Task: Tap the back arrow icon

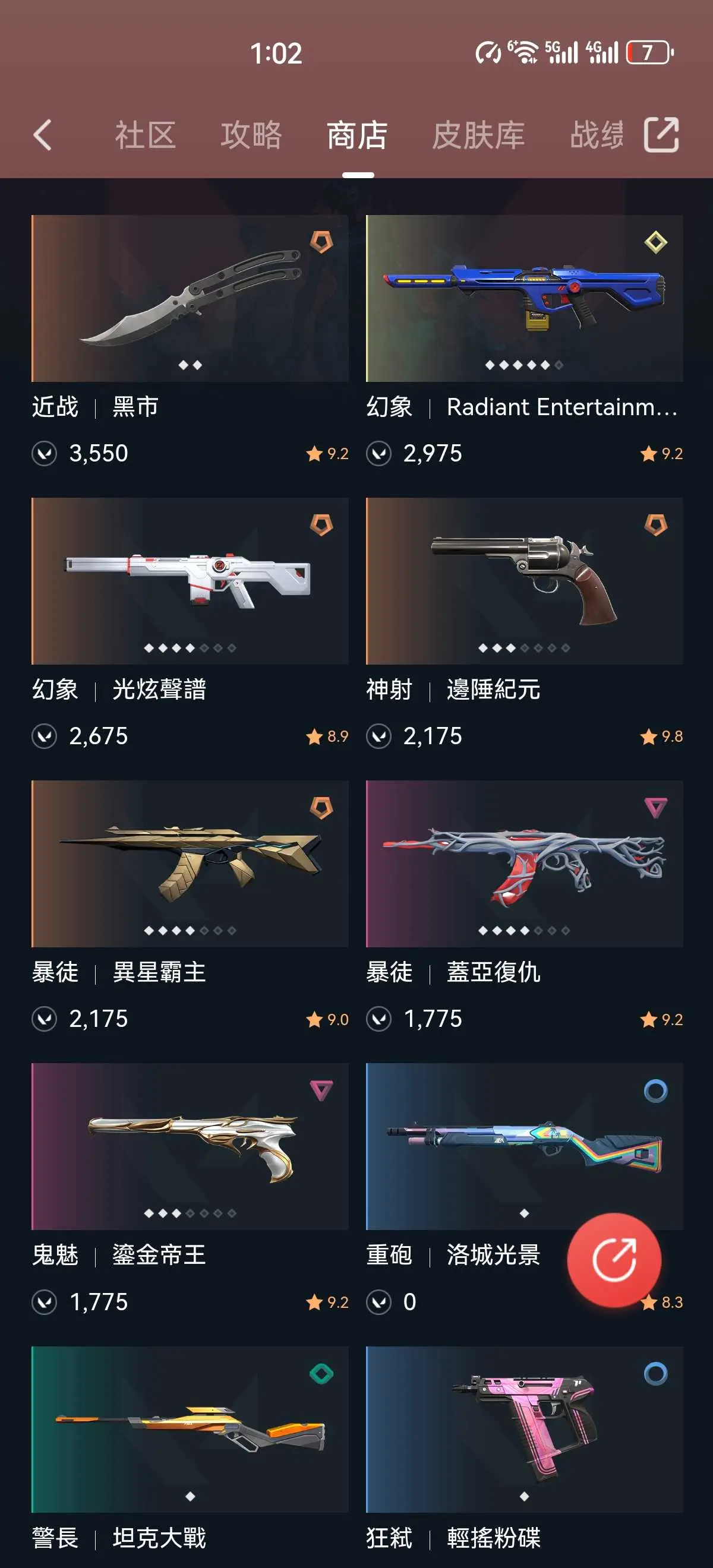Action: [x=43, y=134]
